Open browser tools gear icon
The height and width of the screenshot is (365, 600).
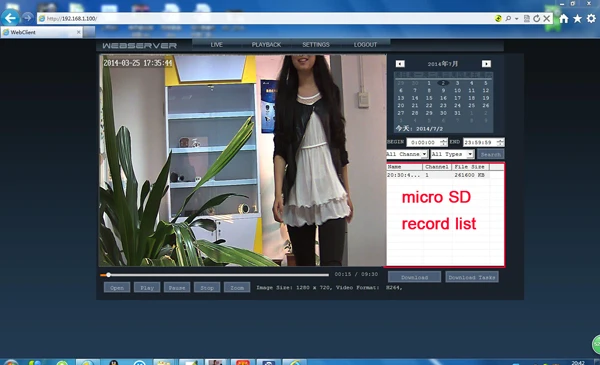point(591,18)
